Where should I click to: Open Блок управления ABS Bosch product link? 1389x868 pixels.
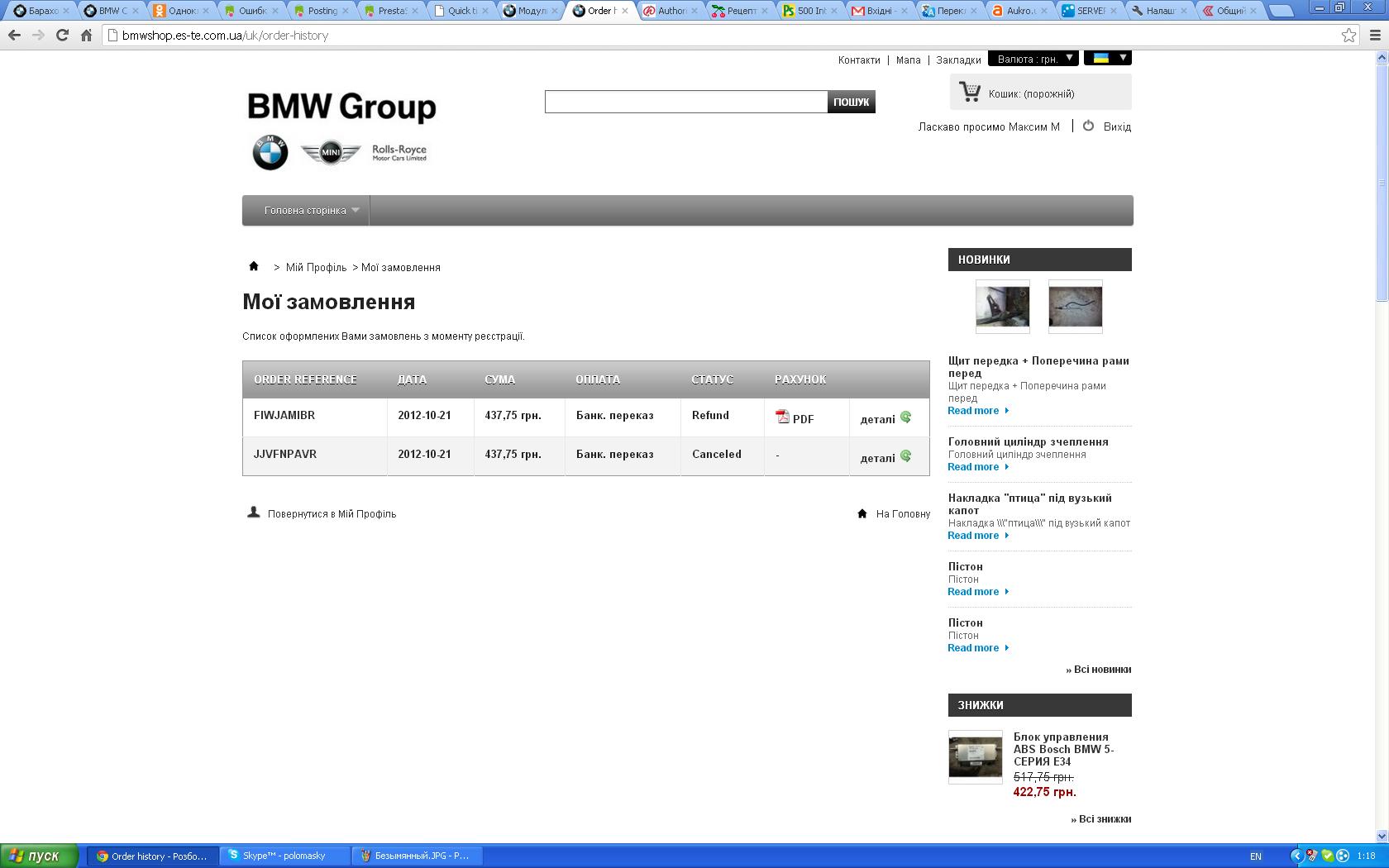coord(1064,749)
